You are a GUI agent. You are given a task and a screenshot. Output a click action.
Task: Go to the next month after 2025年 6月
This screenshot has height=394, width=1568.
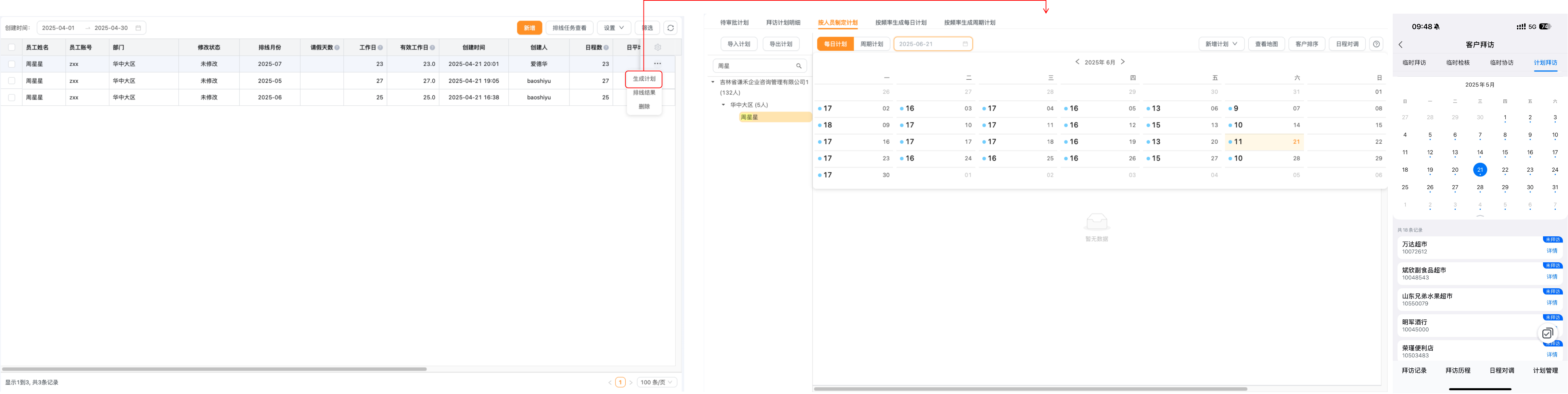tap(1123, 62)
